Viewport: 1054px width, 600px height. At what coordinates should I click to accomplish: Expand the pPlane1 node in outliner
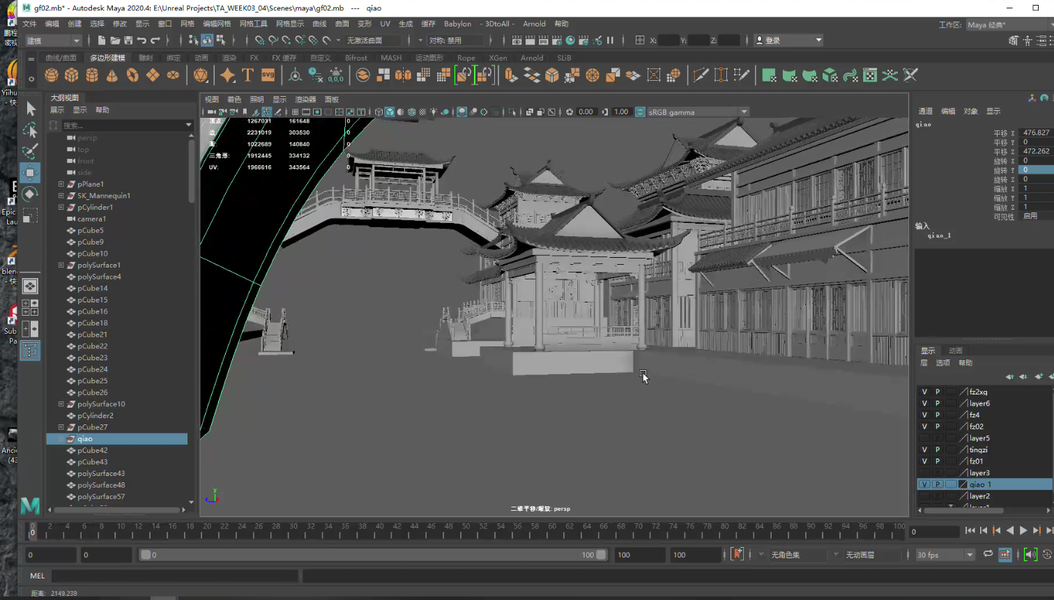(61, 184)
